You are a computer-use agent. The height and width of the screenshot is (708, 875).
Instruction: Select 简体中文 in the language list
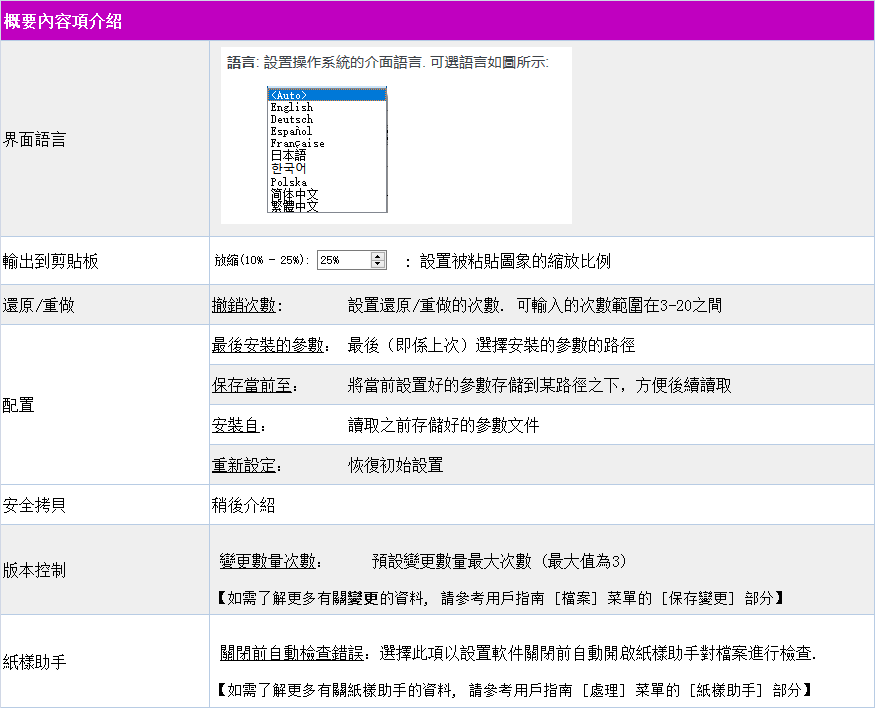tap(294, 194)
